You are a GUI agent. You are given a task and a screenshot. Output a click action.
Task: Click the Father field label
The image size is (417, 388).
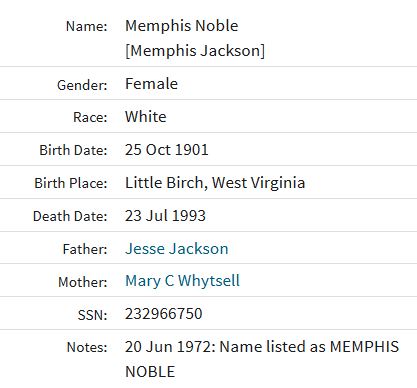pos(85,249)
